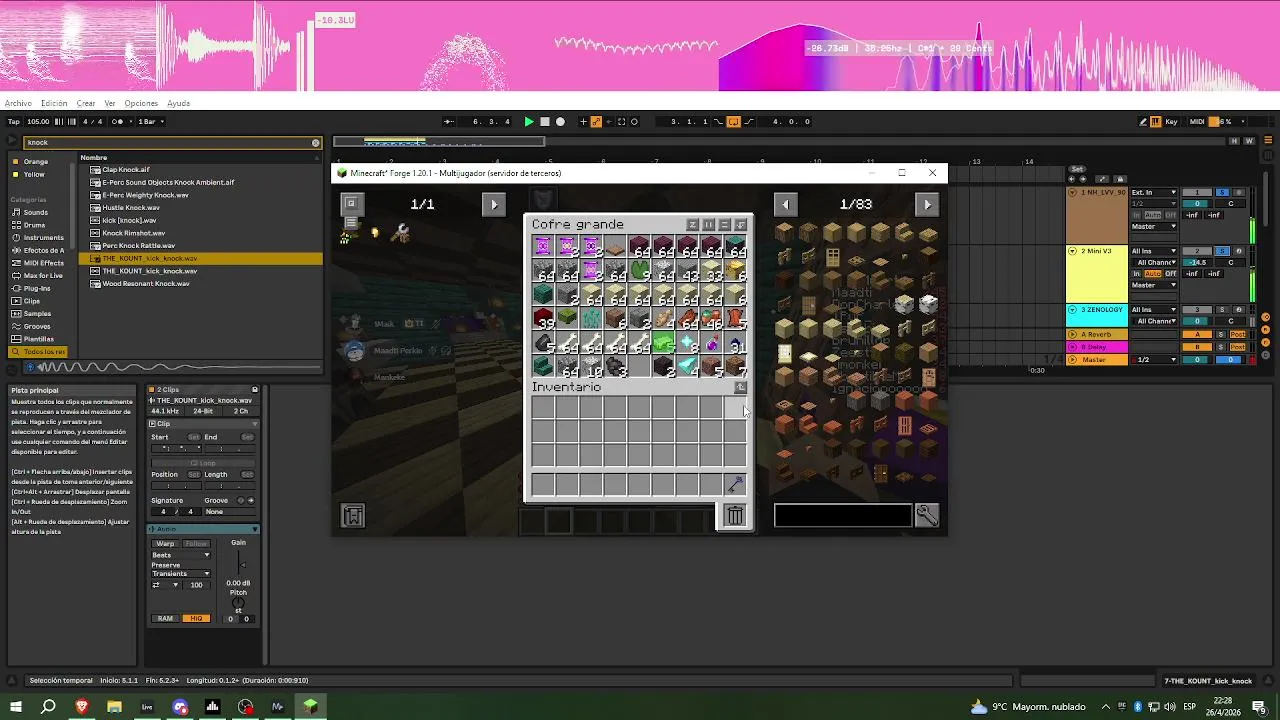Click the Minecraft item search box
1280x720 pixels.
point(843,516)
